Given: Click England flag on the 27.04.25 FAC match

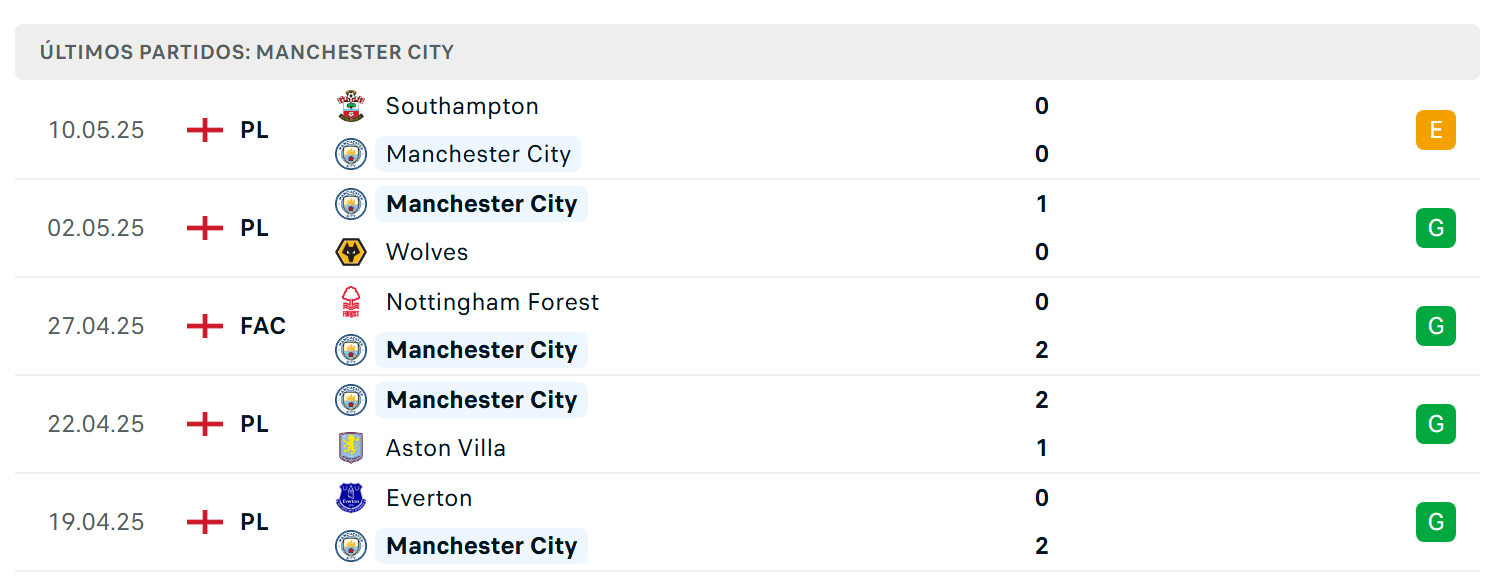Looking at the screenshot, I should (205, 326).
